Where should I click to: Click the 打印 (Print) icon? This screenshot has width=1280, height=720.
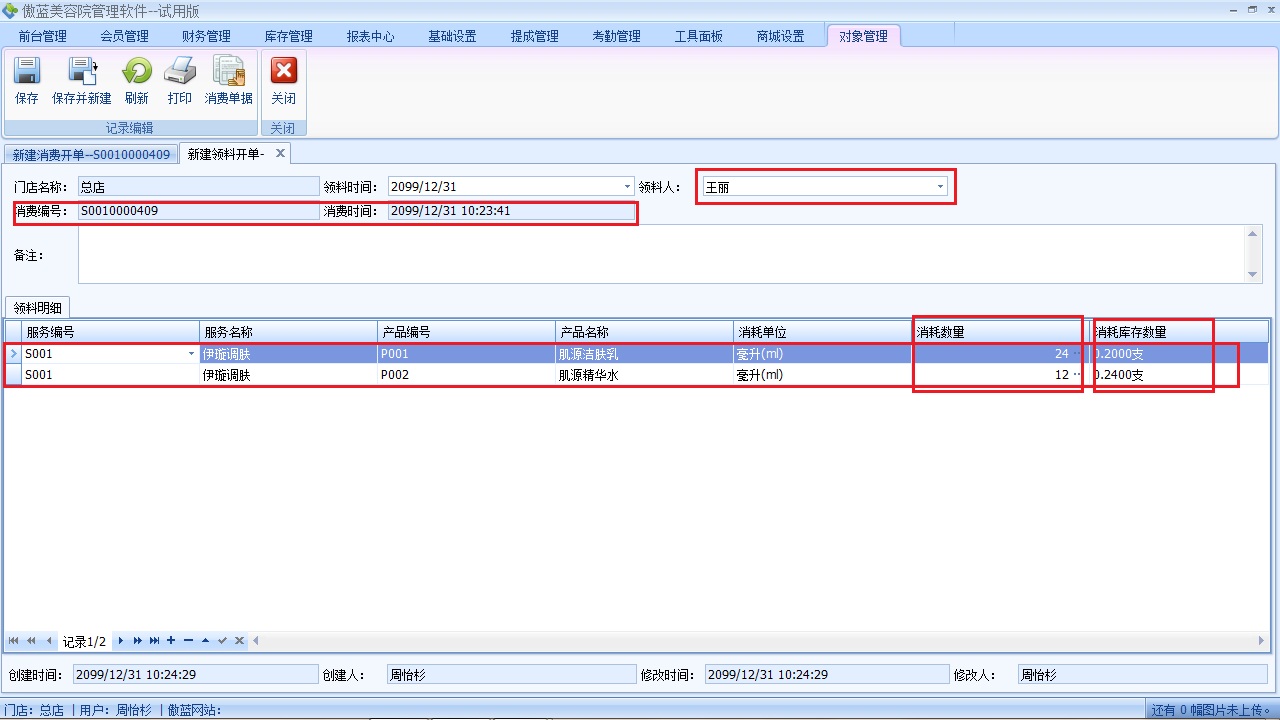pos(180,80)
